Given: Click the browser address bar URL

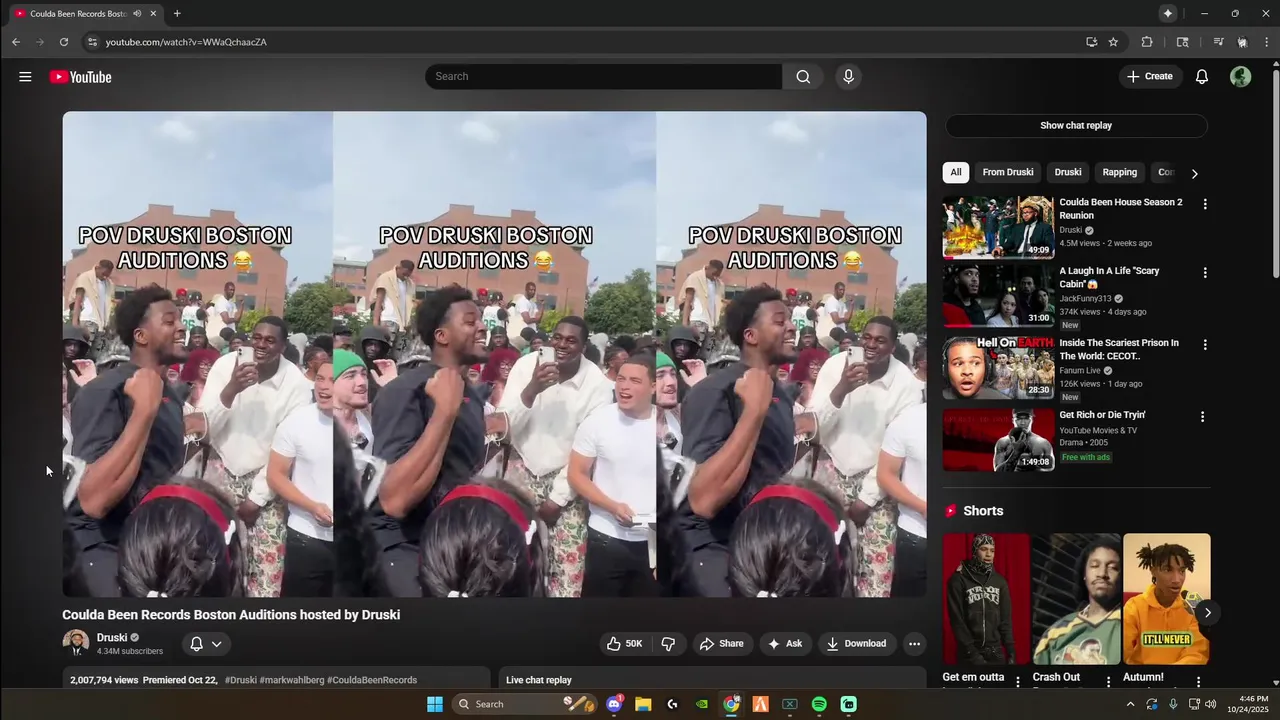Looking at the screenshot, I should tap(186, 42).
